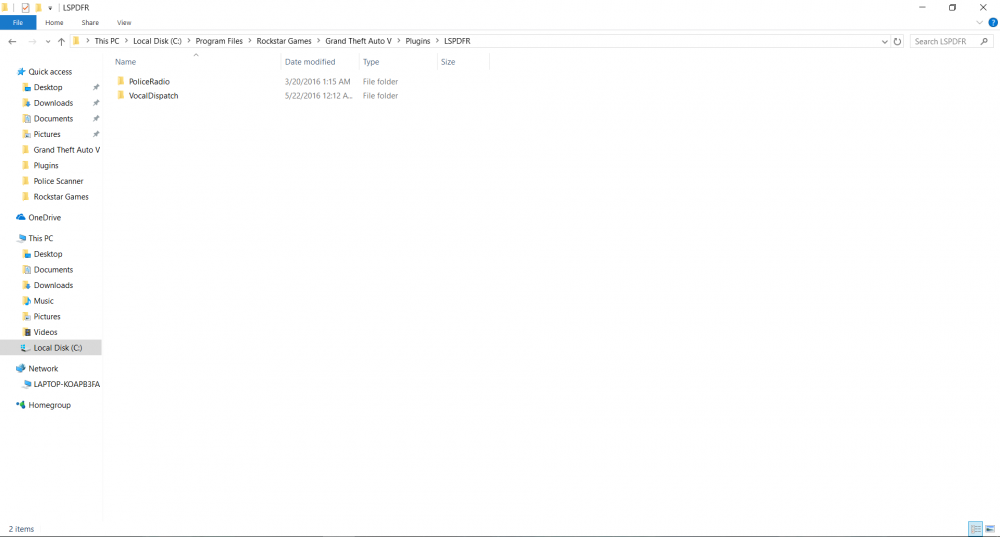The height and width of the screenshot is (537, 1000).
Task: Go up one folder level
Action: pyautogui.click(x=61, y=41)
